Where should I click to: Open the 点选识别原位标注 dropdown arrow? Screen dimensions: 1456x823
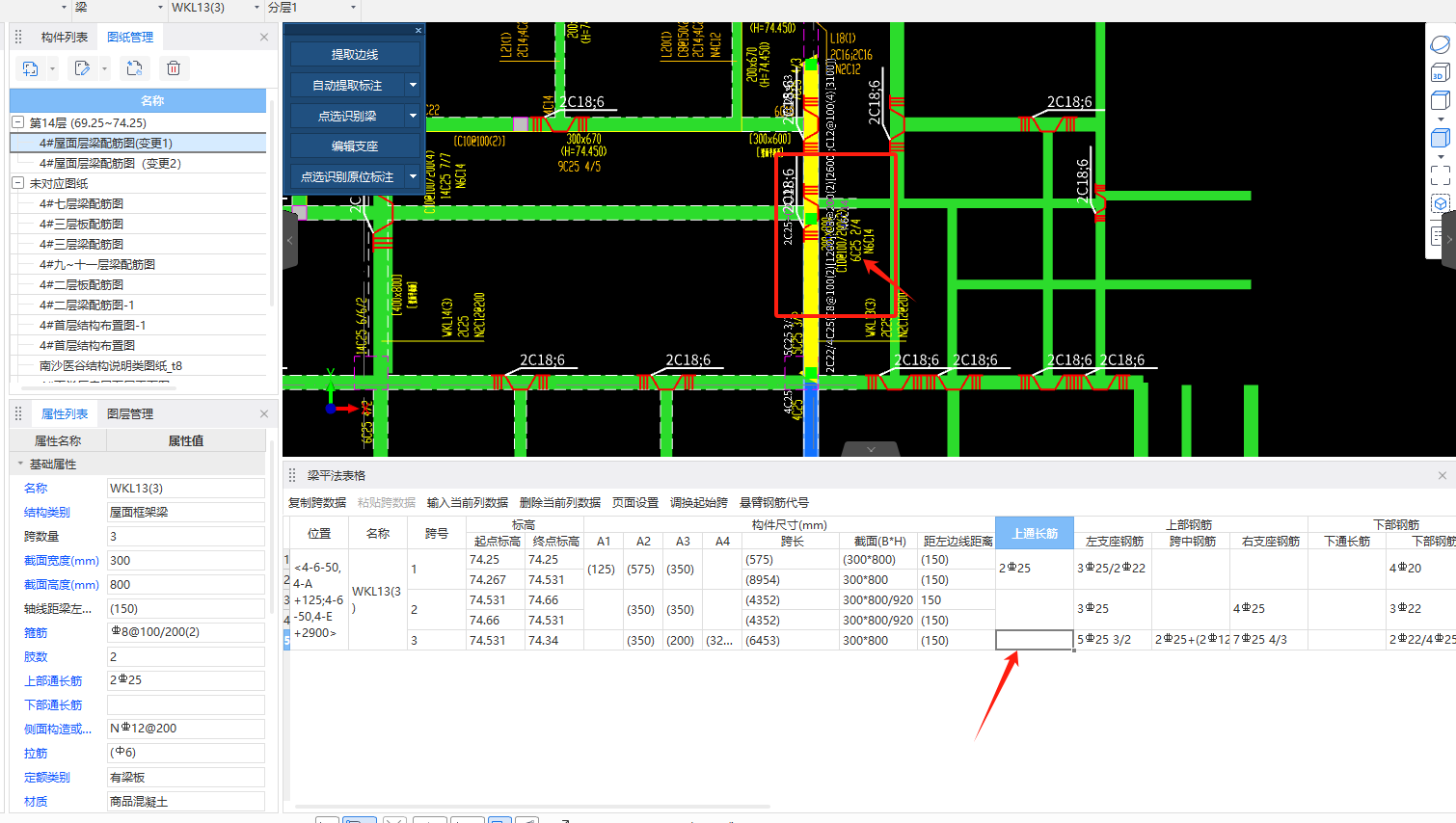[413, 177]
